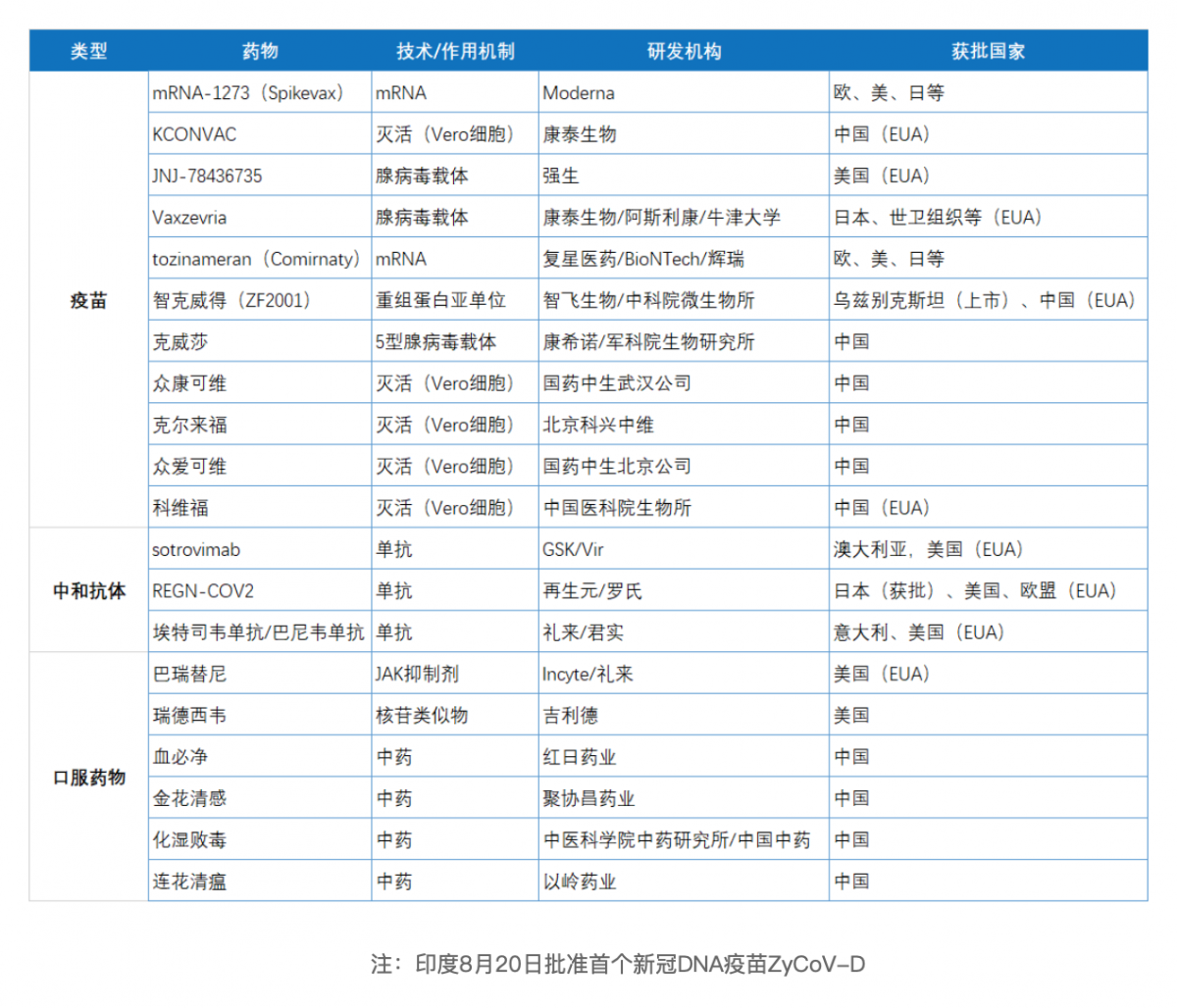Click the 以岭药业 developer cell
This screenshot has height=1008, width=1177.
click(x=684, y=881)
